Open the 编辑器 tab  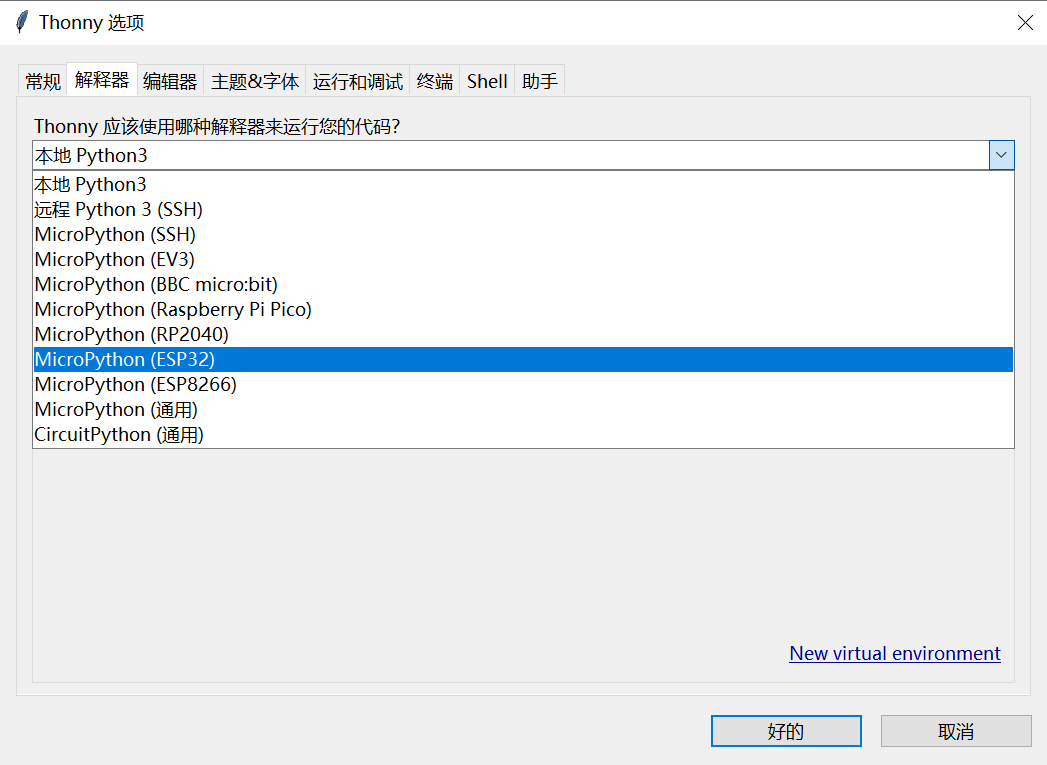(x=170, y=81)
